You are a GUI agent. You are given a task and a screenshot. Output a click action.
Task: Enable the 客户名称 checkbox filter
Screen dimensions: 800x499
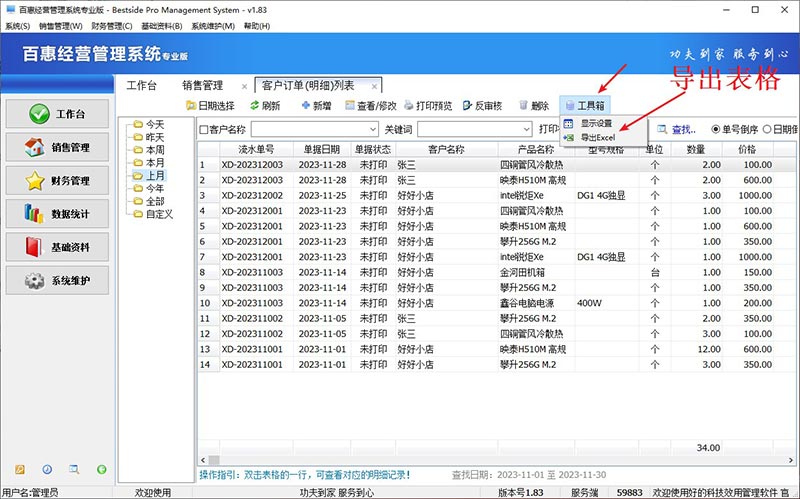[x=204, y=129]
